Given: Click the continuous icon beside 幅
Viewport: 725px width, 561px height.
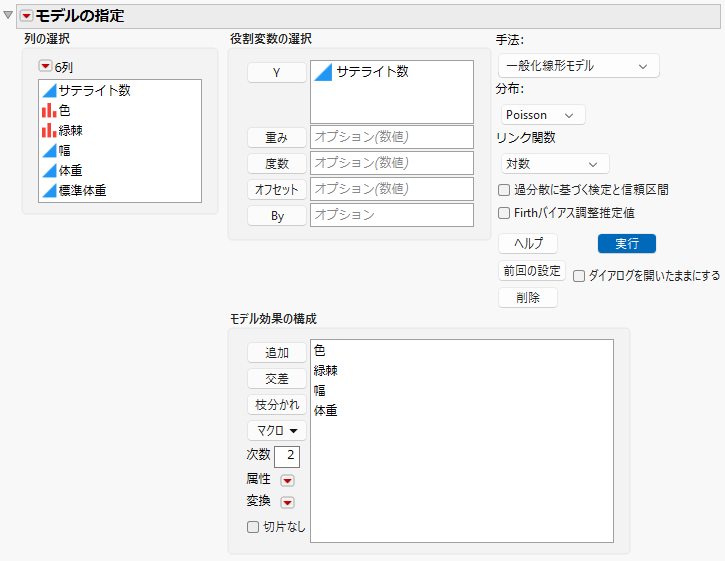Looking at the screenshot, I should coord(49,150).
